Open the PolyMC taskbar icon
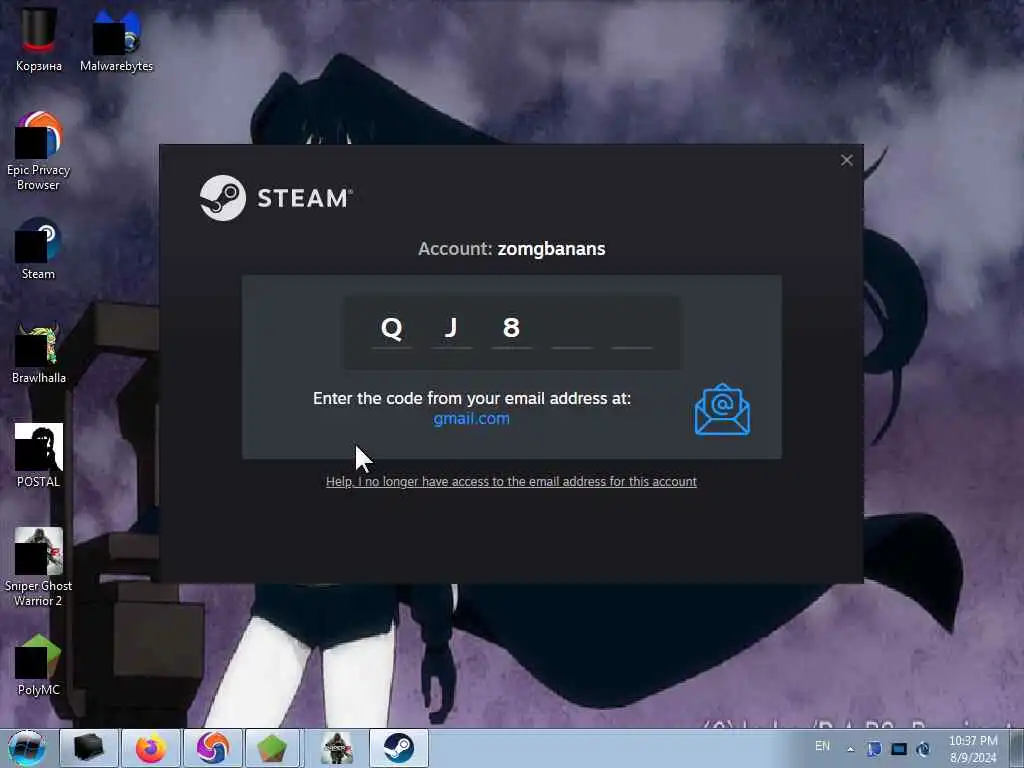1024x768 pixels. point(272,748)
